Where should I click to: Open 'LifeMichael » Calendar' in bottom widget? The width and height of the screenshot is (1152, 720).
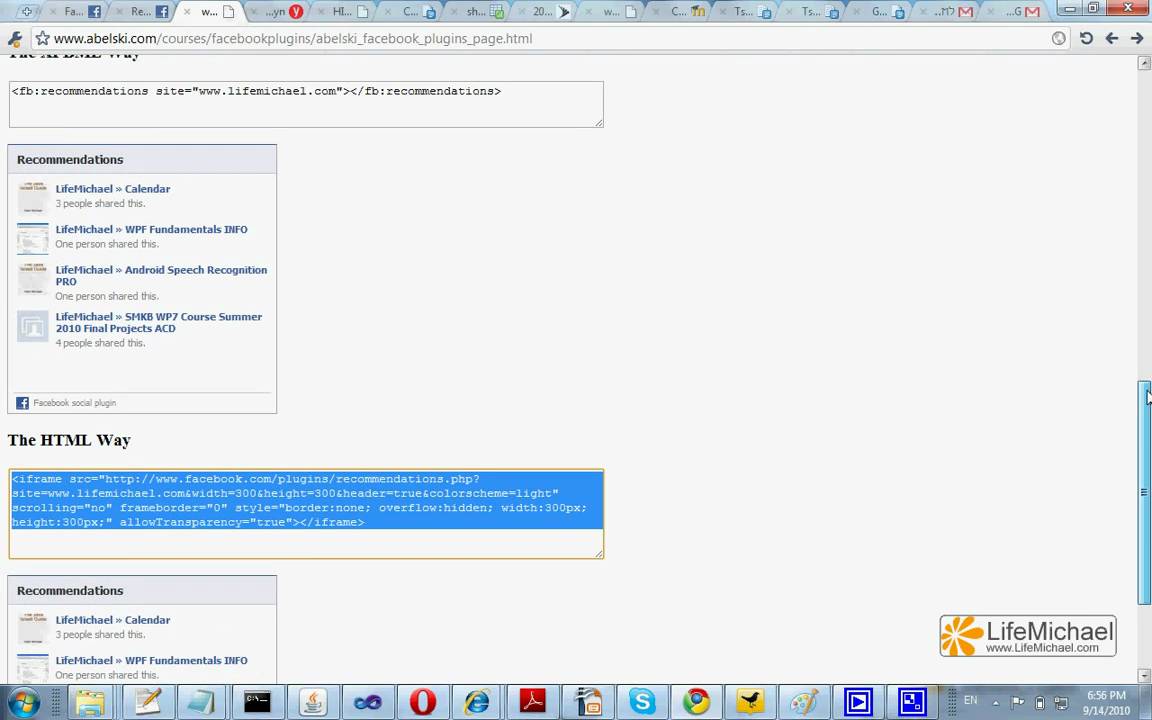[x=112, y=620]
